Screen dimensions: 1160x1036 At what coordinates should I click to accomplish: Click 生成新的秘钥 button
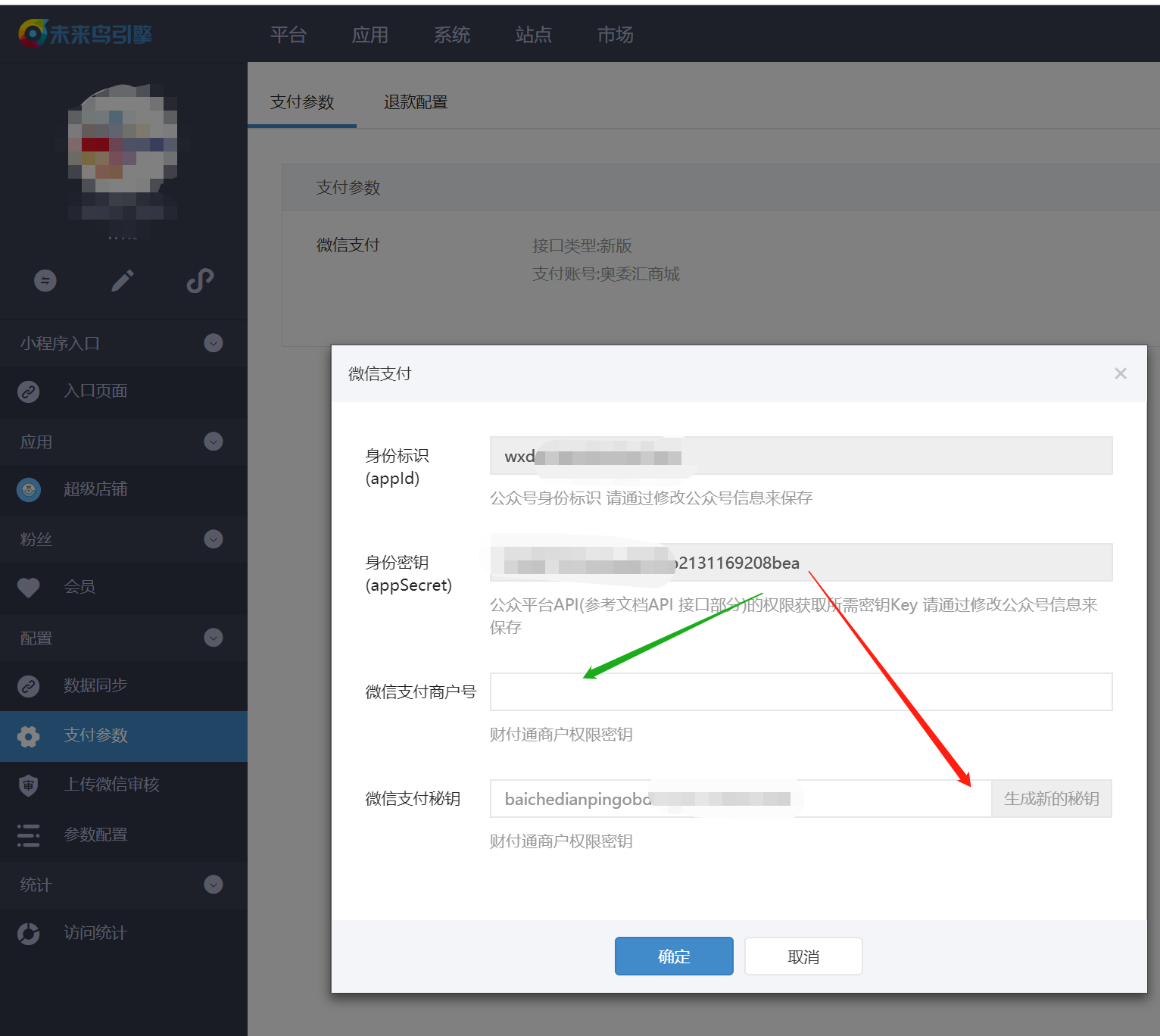point(1052,799)
